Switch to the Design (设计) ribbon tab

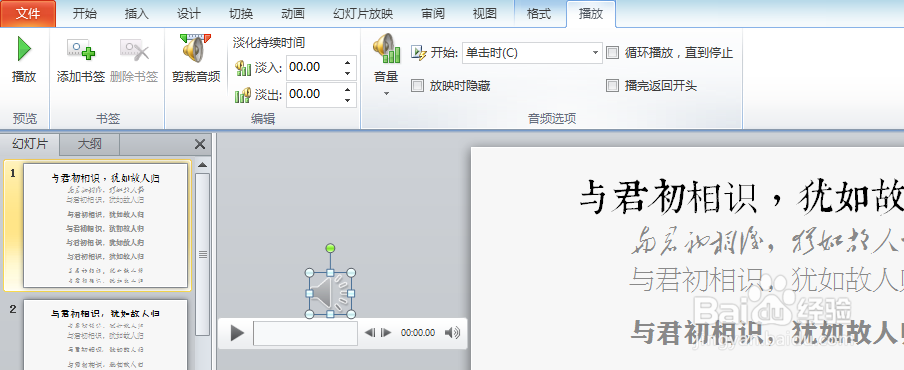point(189,14)
